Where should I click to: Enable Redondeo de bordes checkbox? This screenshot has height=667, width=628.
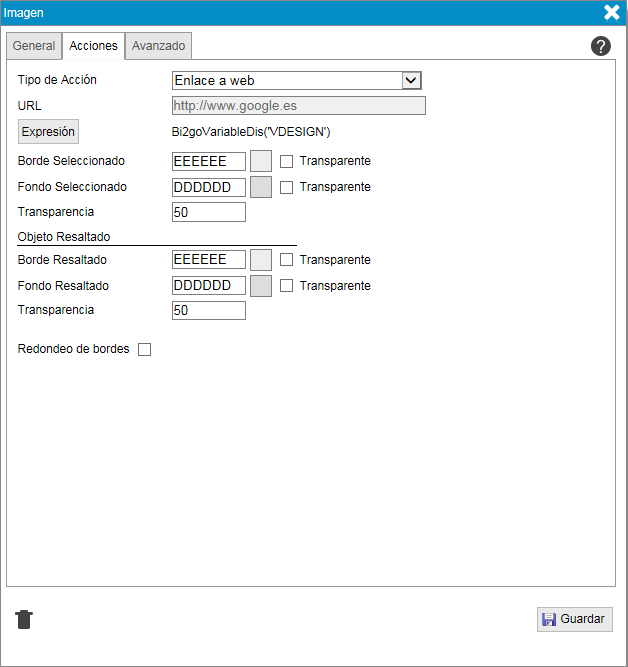(x=144, y=350)
